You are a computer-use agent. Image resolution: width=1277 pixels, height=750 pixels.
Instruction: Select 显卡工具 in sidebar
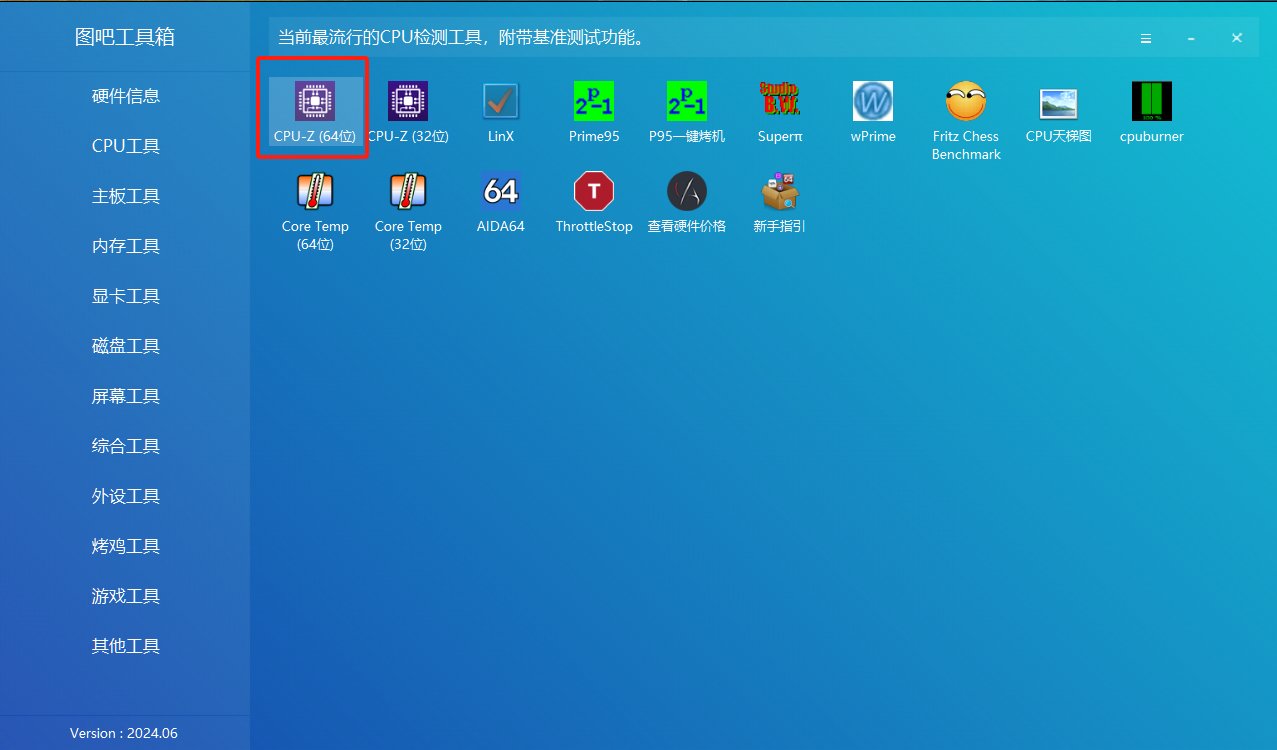[126, 296]
